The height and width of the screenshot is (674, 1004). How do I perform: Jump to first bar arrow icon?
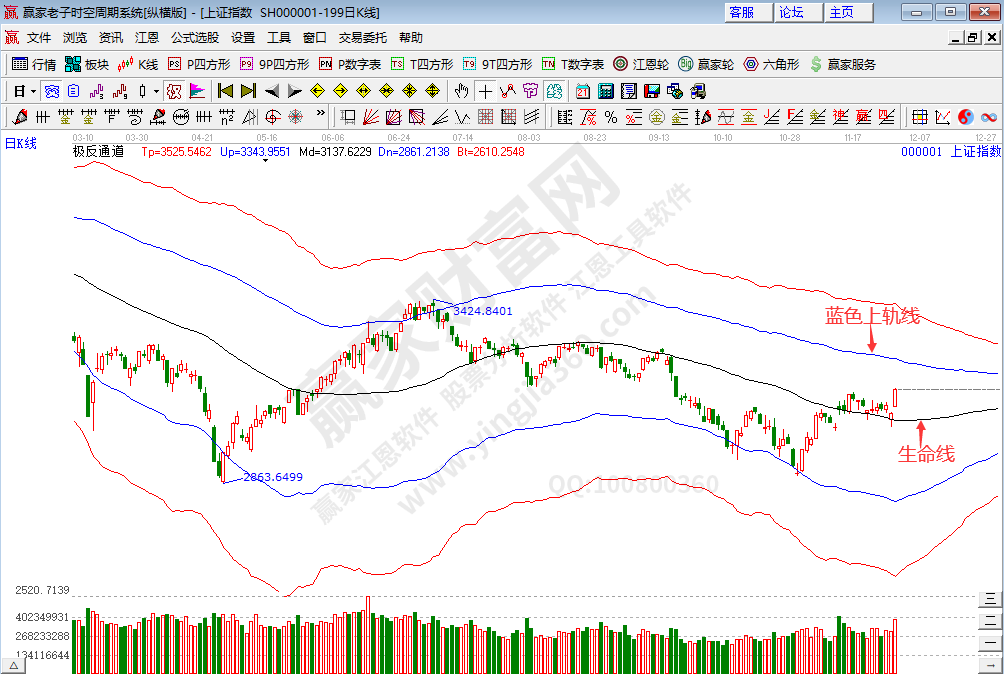(225, 91)
